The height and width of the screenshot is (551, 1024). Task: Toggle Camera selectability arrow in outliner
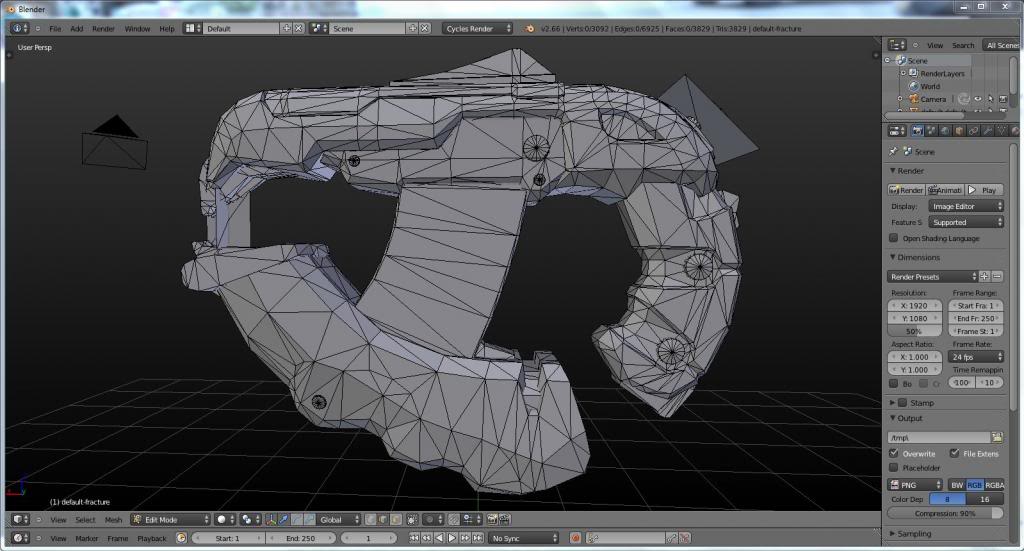[x=990, y=99]
